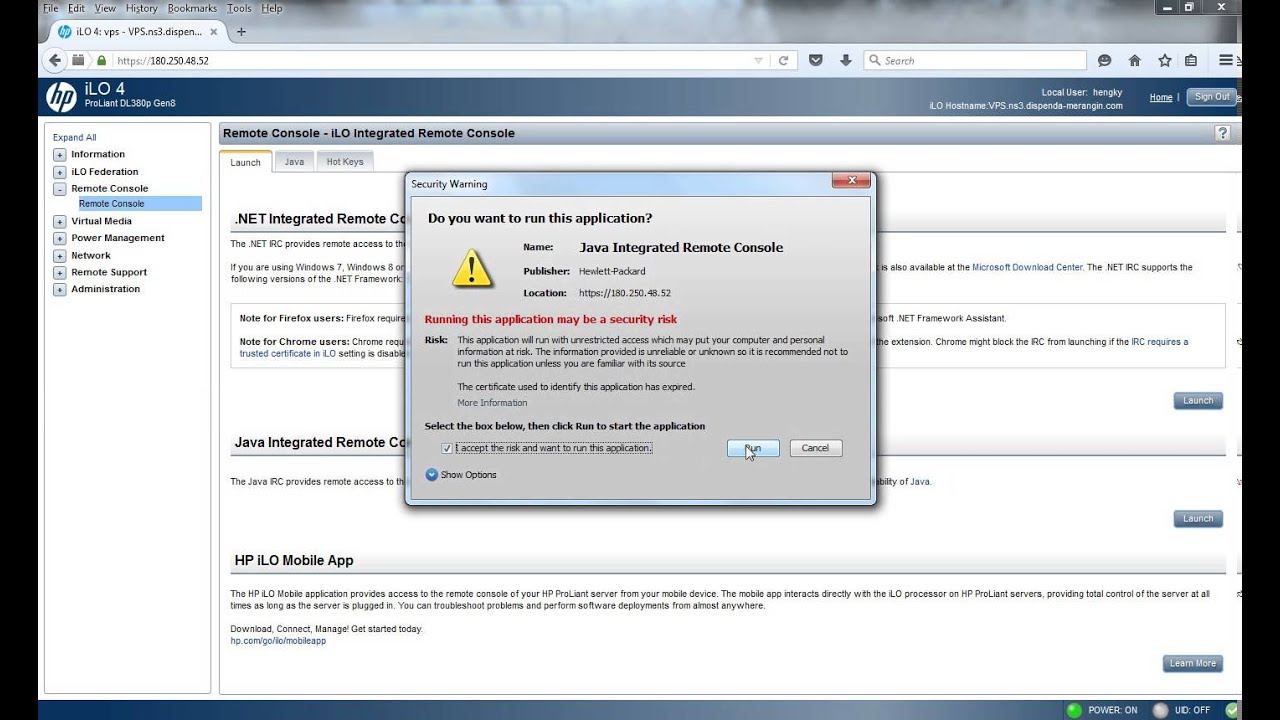1280x720 pixels.
Task: Open the Firefox hamburger menu
Action: pos(1225,60)
